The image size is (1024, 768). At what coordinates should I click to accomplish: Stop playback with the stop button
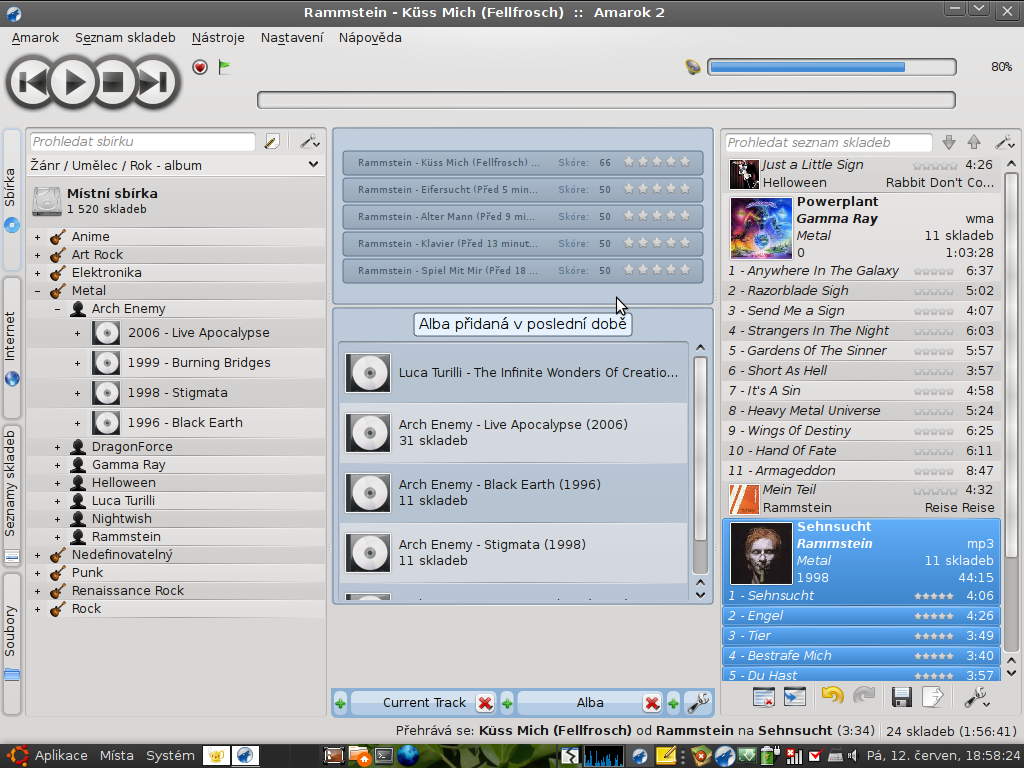point(114,82)
